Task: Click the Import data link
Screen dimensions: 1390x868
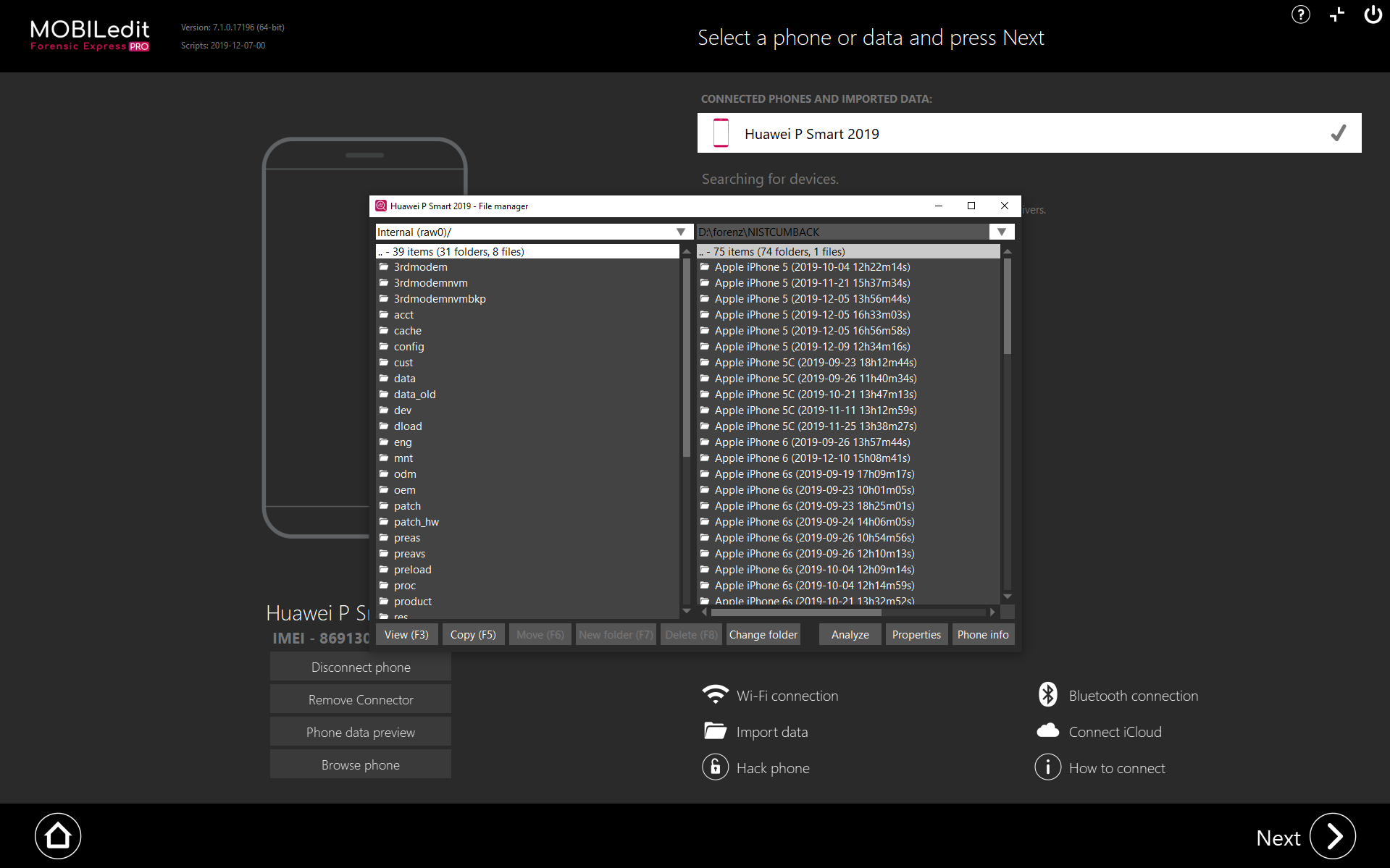Action: tap(772, 732)
